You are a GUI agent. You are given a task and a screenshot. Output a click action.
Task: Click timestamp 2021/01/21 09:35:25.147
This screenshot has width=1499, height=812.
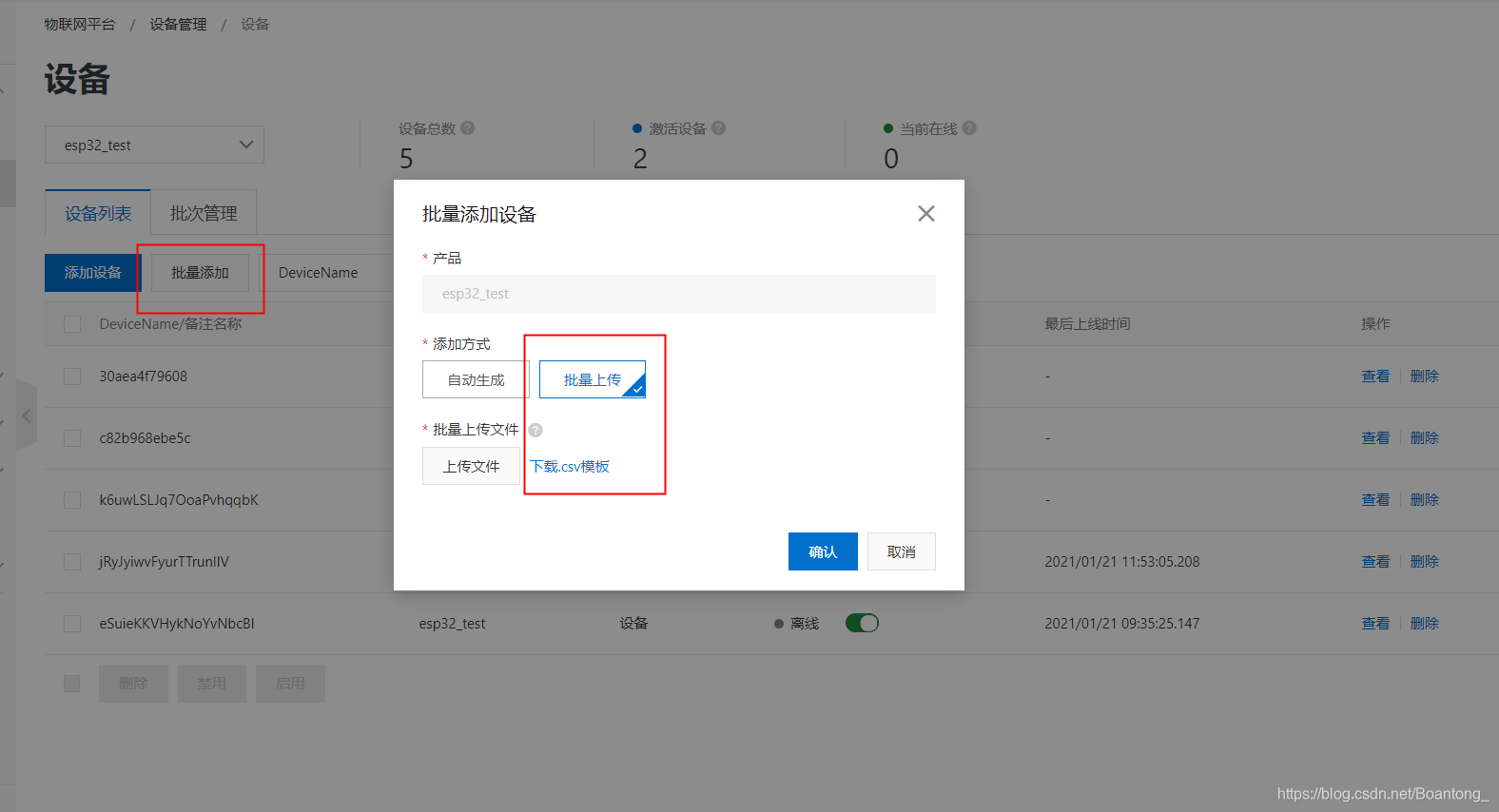1122,624
